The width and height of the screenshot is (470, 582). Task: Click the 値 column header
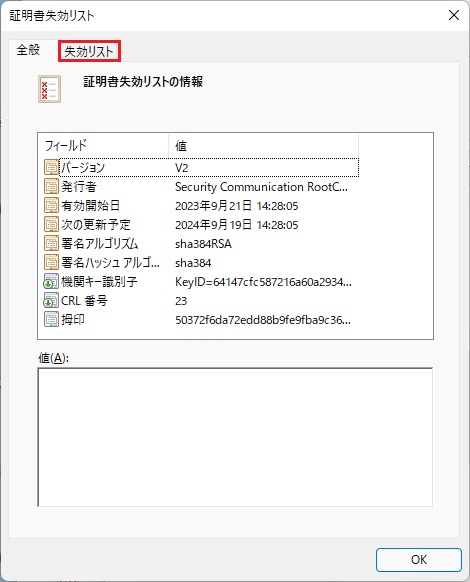264,146
